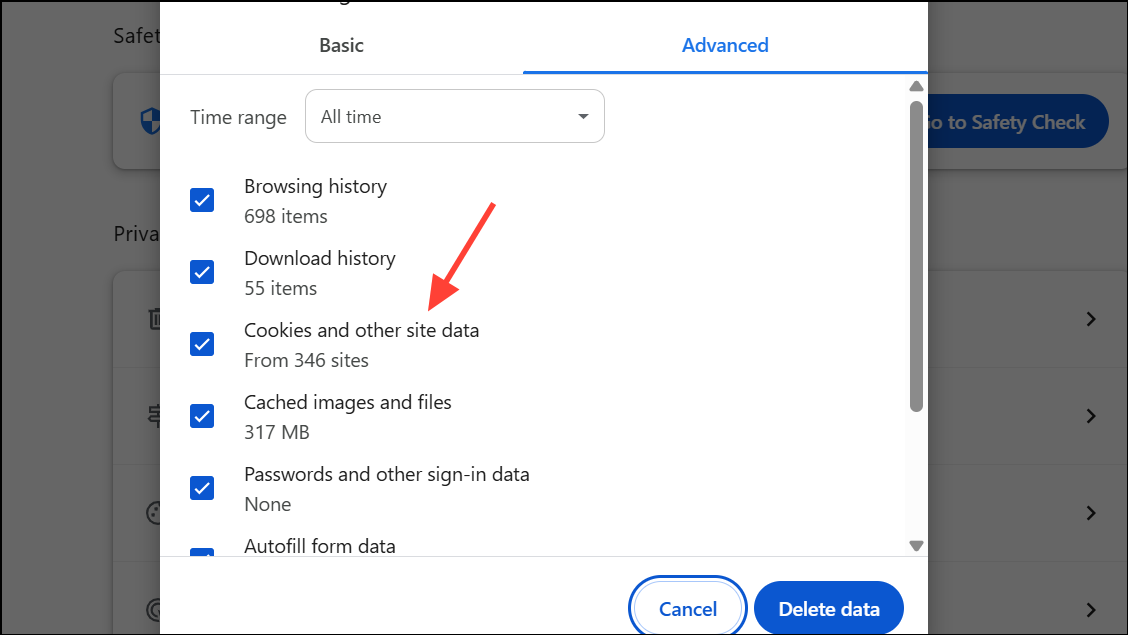Click the trash icon on the Delete browsing data row

pyautogui.click(x=153, y=318)
